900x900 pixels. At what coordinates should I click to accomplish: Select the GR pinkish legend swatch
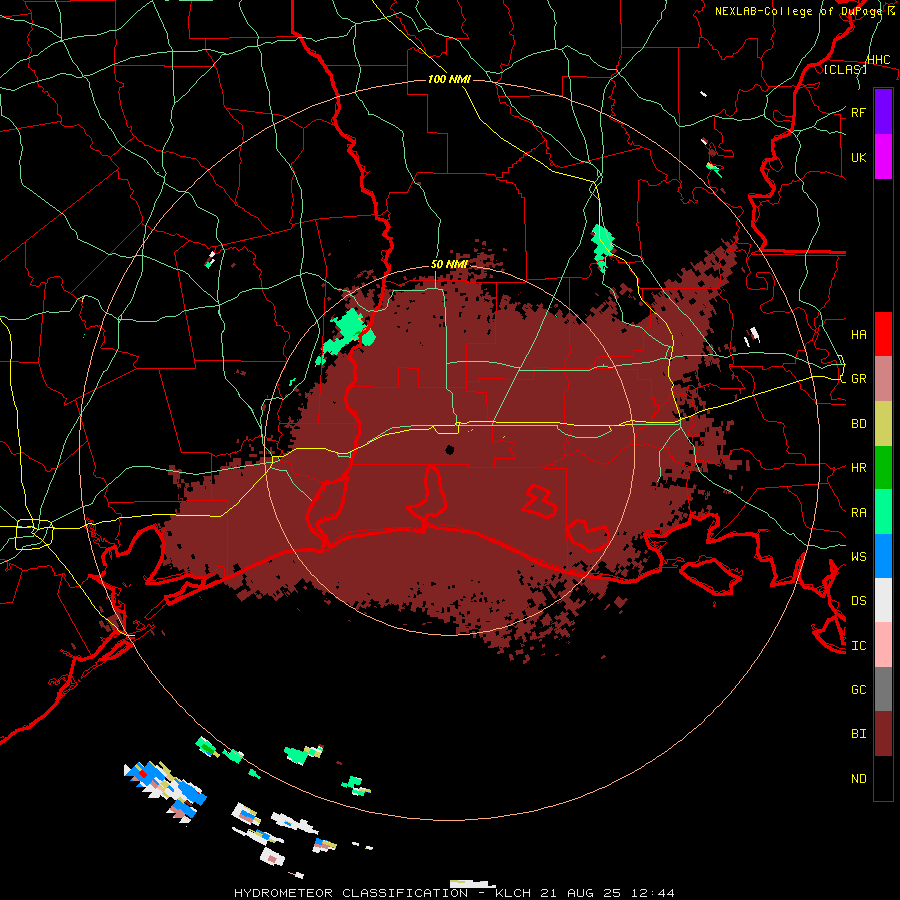click(x=883, y=379)
